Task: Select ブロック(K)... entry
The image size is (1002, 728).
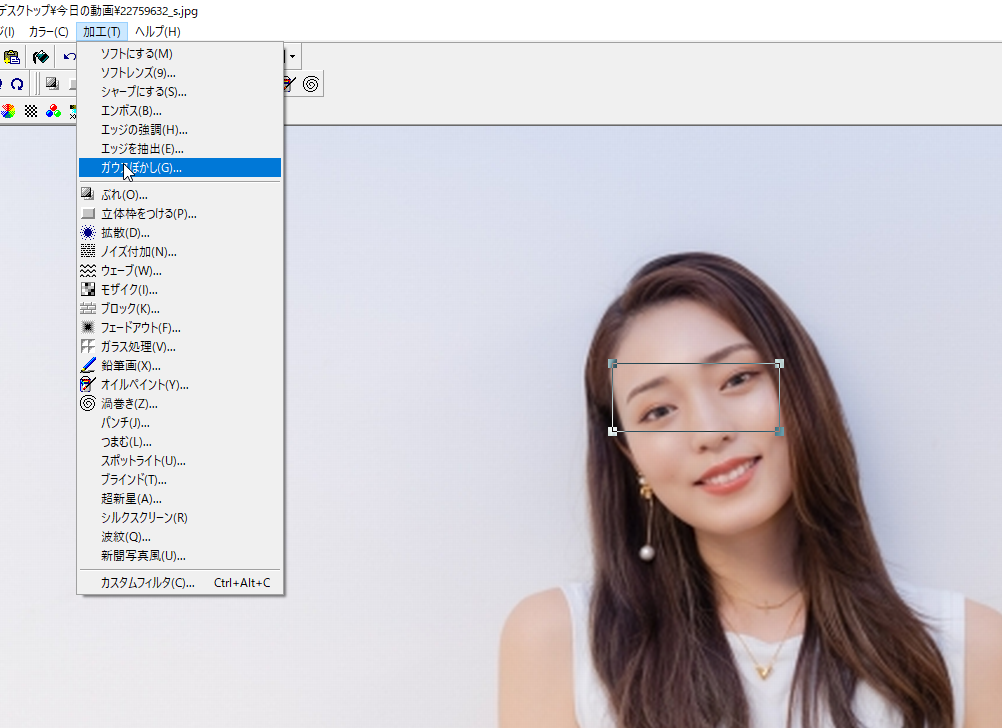Action: point(180,309)
